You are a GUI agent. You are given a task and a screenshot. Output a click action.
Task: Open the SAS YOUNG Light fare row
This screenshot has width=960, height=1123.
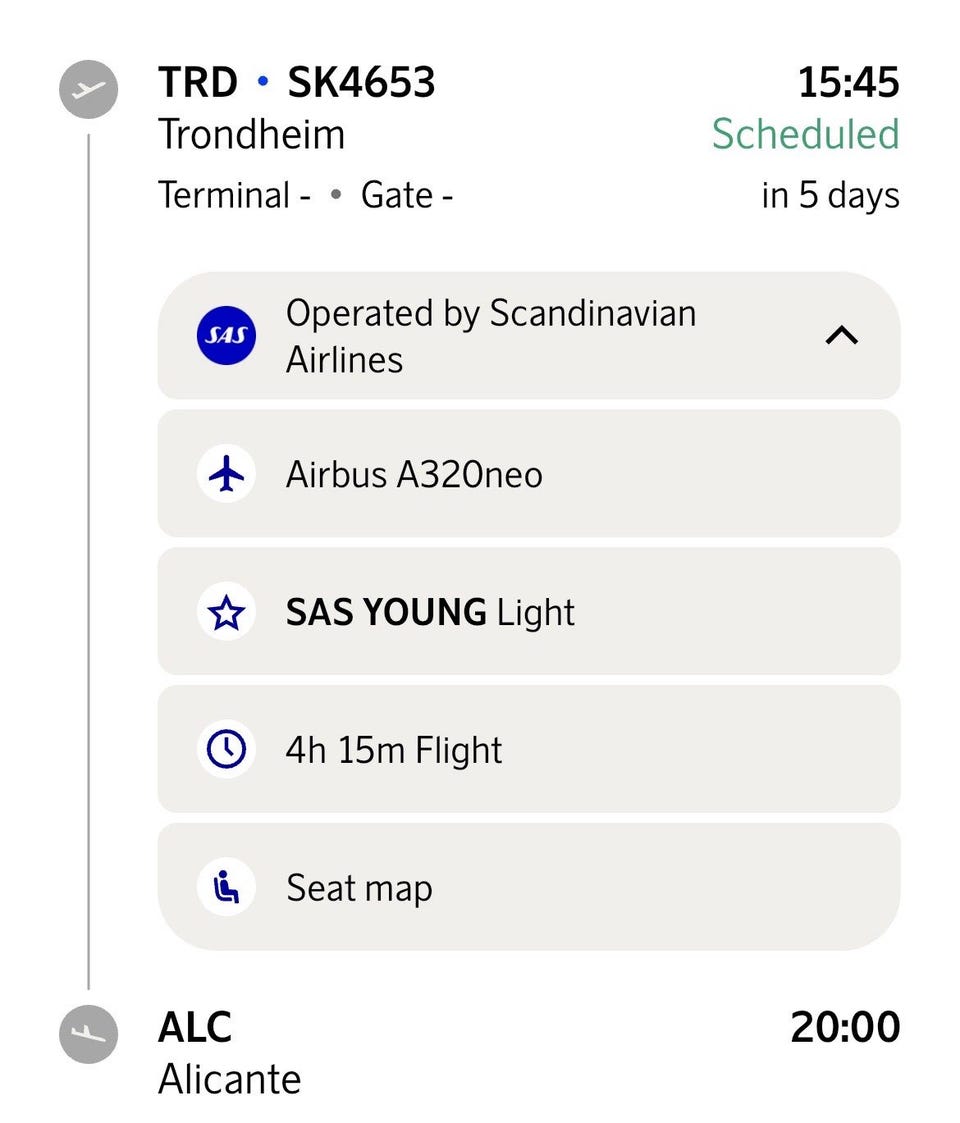tap(529, 612)
